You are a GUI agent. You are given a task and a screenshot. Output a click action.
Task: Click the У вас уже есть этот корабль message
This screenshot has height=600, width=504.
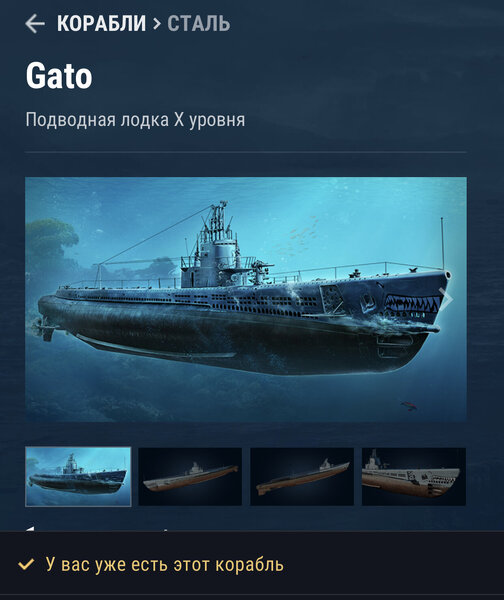point(165,565)
